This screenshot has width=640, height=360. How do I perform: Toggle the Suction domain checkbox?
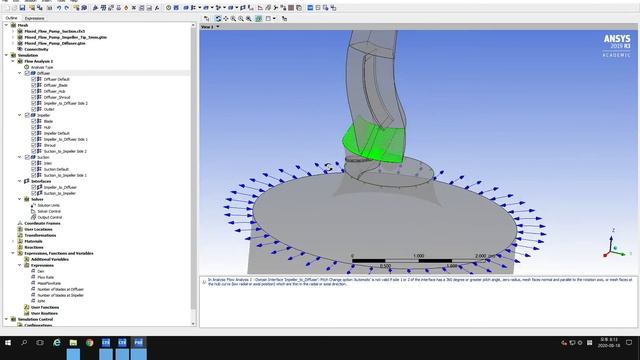pos(27,157)
